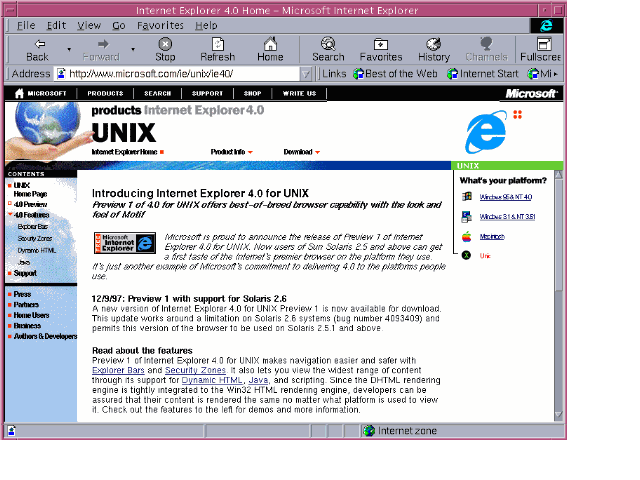640x480 pixels.
Task: Click the page icon in address bar
Action: click(x=61, y=73)
